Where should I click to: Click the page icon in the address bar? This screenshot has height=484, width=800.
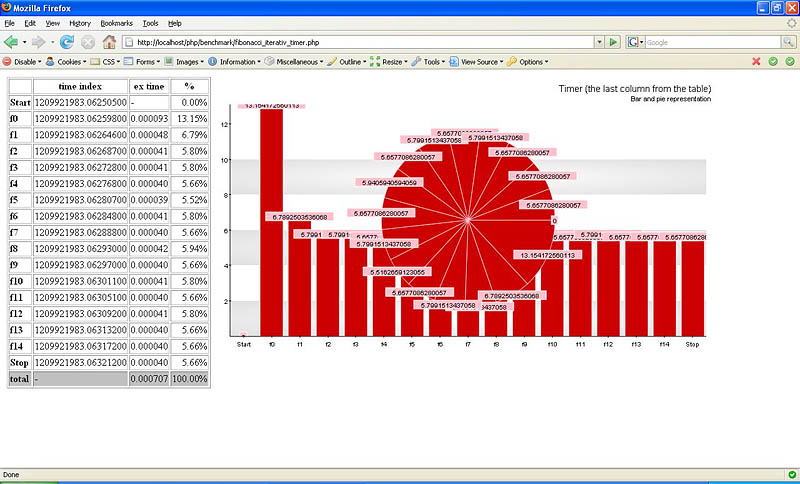point(129,42)
